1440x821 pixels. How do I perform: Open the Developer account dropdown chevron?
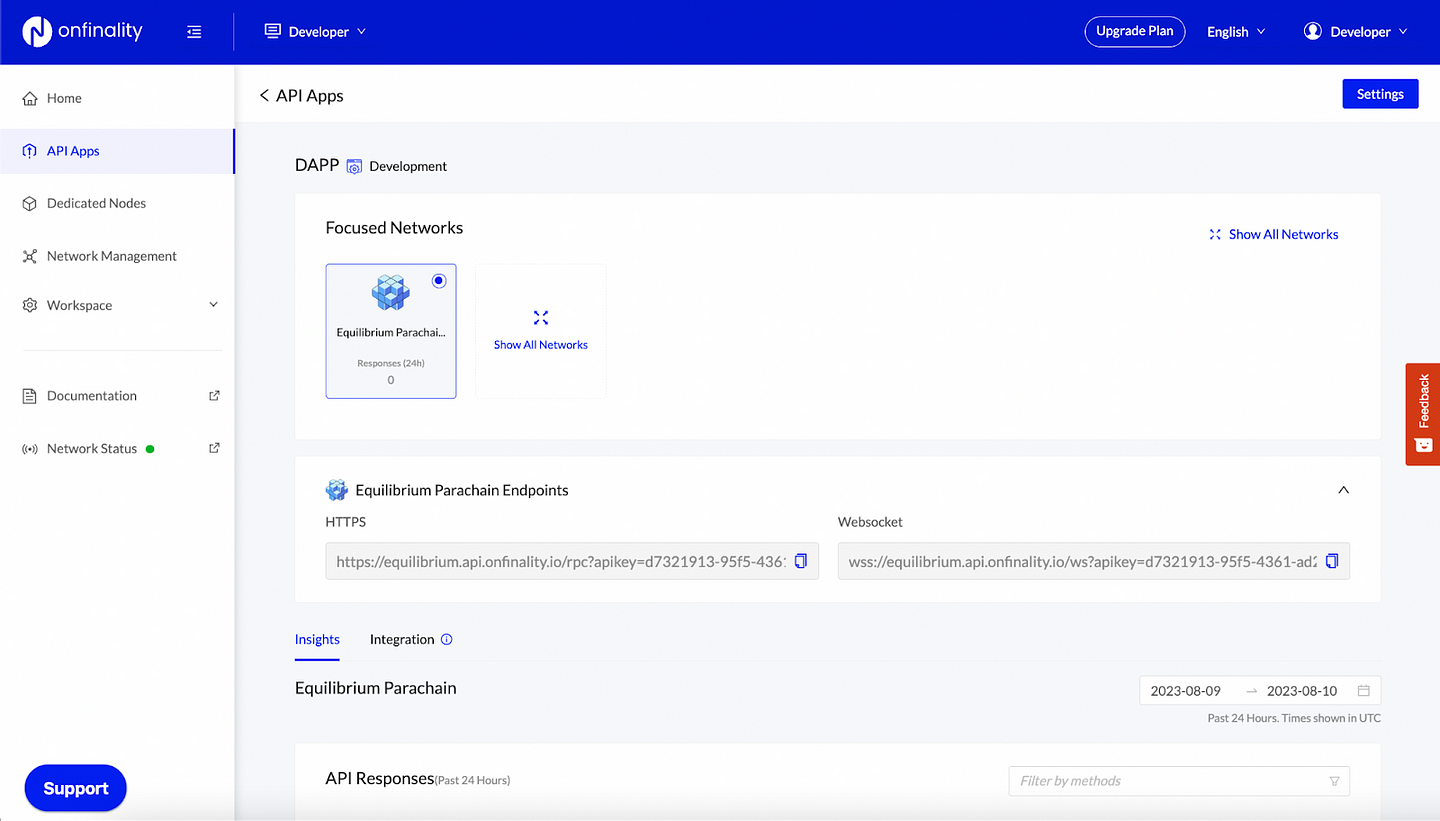coord(1403,31)
